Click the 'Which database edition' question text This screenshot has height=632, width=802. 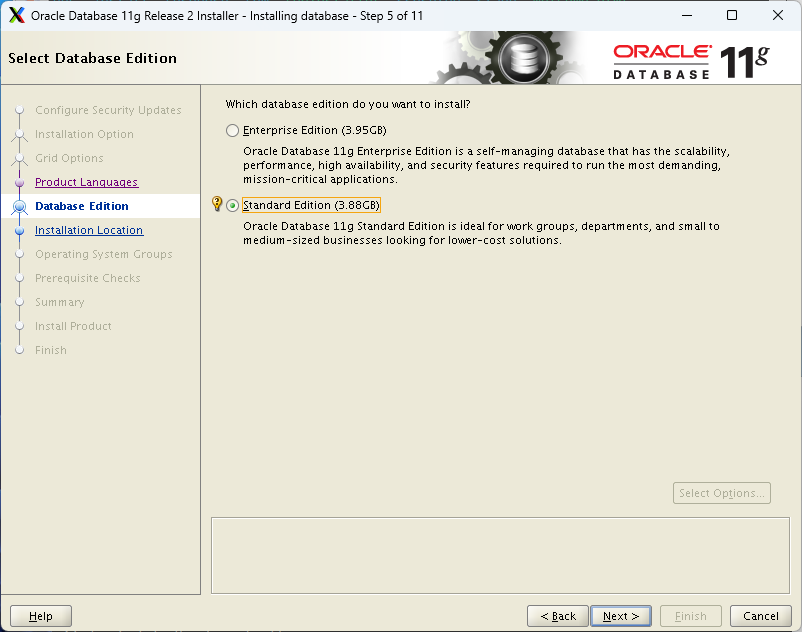pos(348,104)
